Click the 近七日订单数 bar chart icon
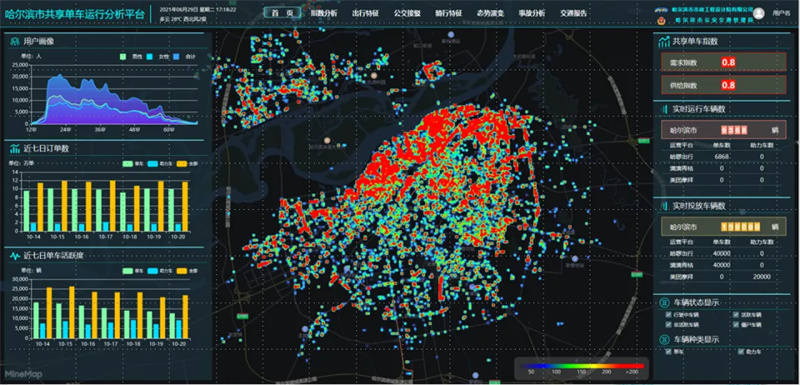 (14, 149)
